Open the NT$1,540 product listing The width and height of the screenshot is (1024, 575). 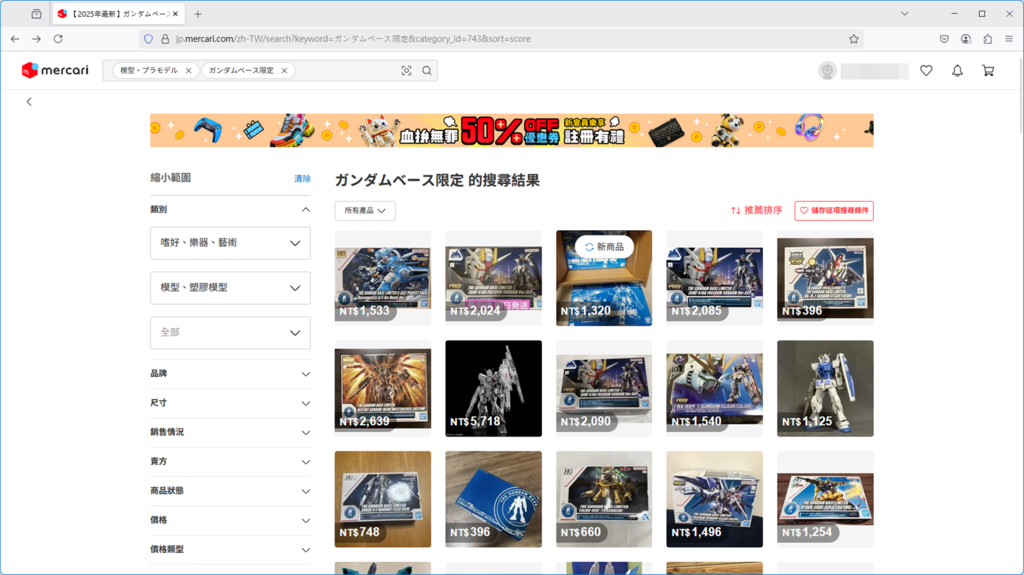714,388
